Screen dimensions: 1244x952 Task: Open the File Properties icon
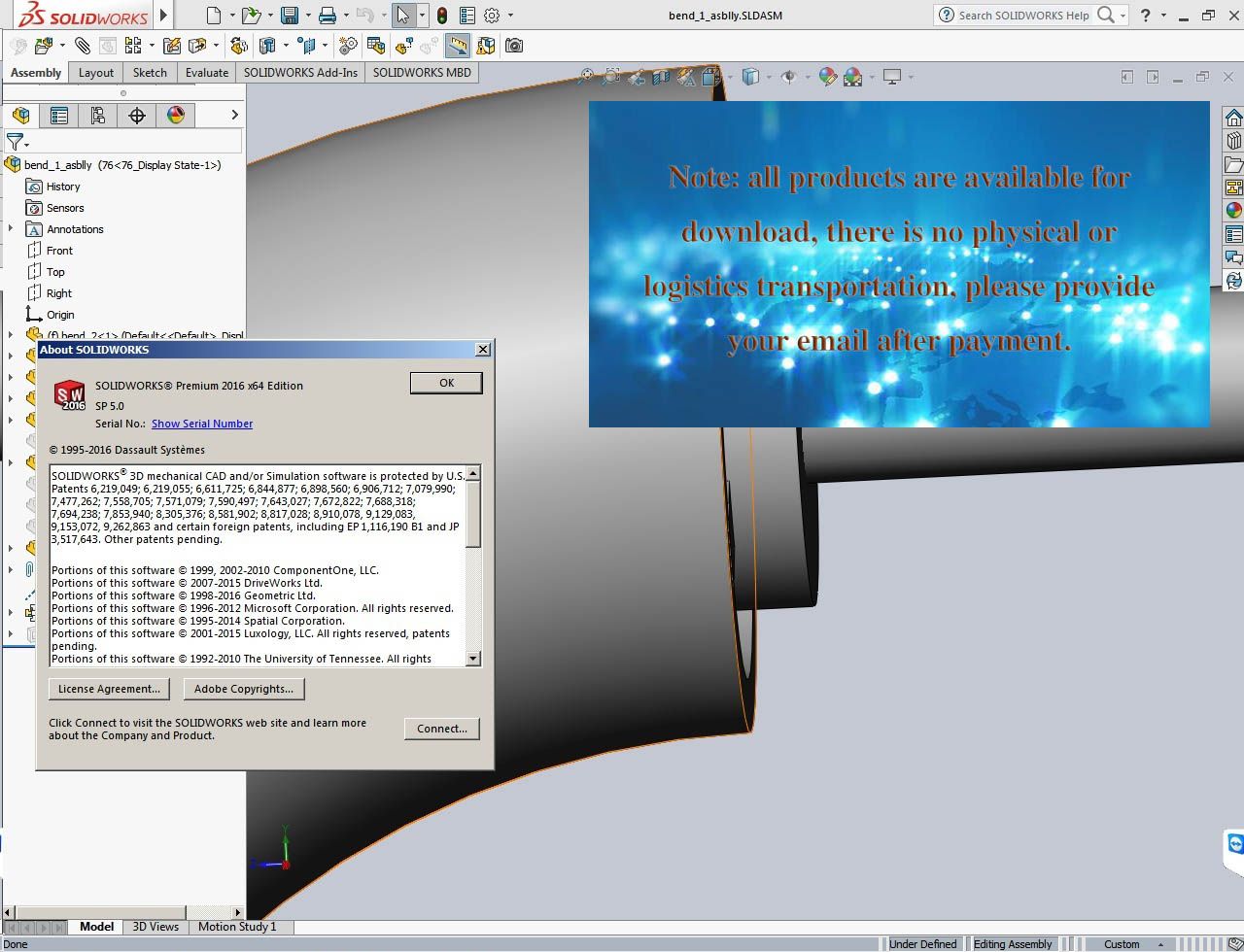tap(467, 15)
